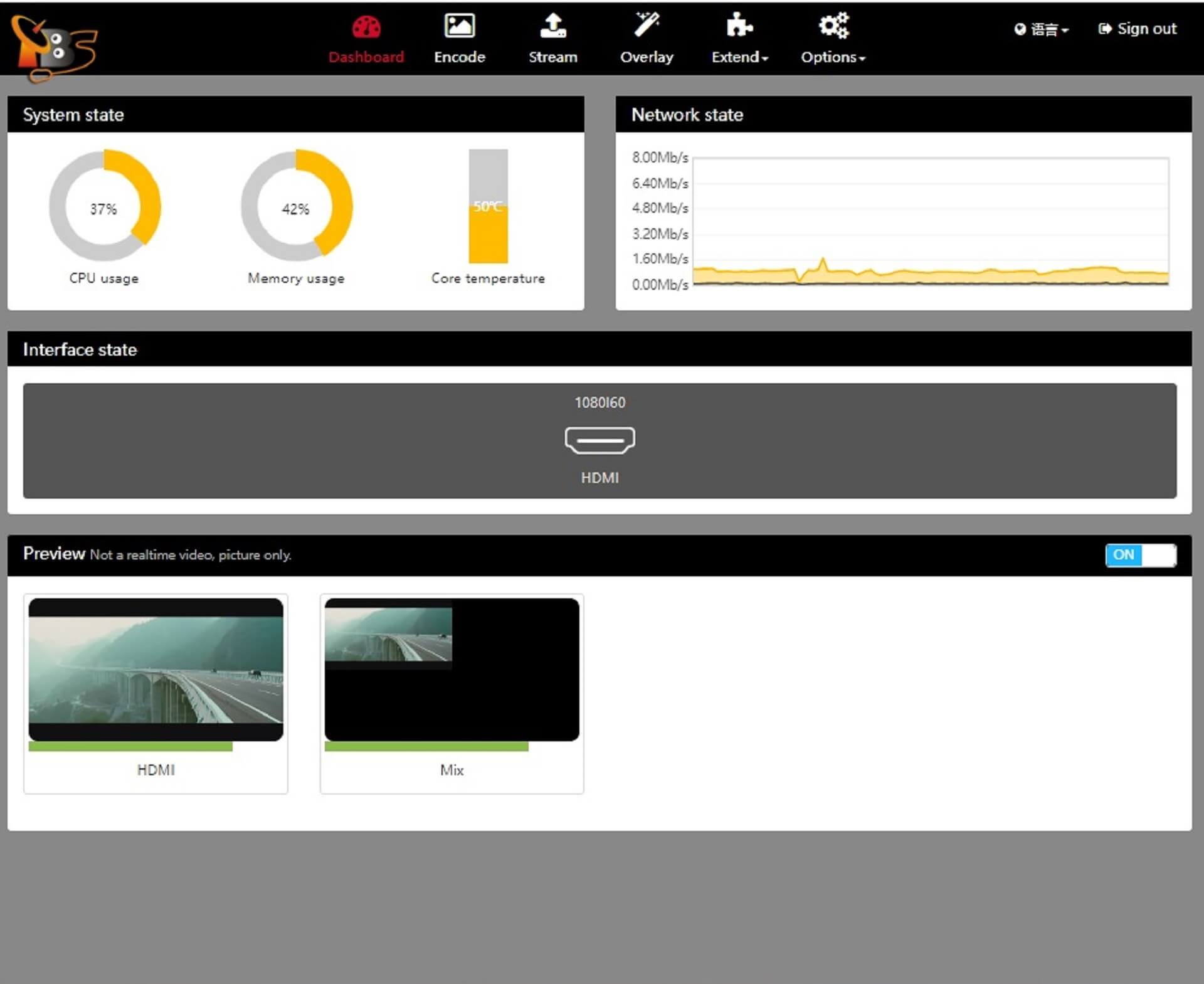Expand the Options dropdown menu
This screenshot has width=1204, height=984.
833,57
